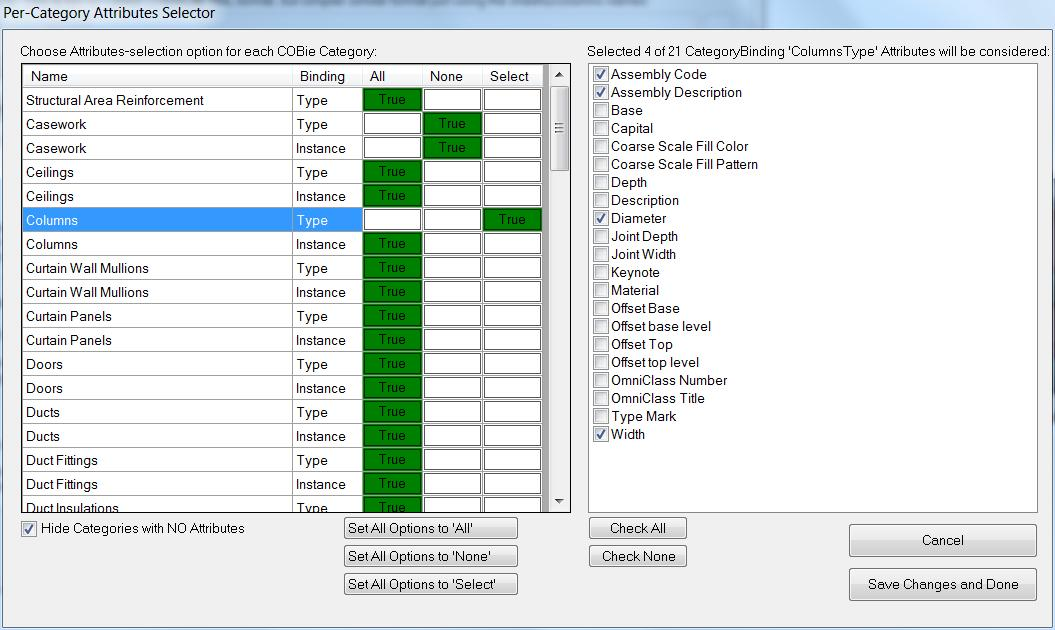
Task: Click None cell for Columns Type
Action: [x=452, y=220]
